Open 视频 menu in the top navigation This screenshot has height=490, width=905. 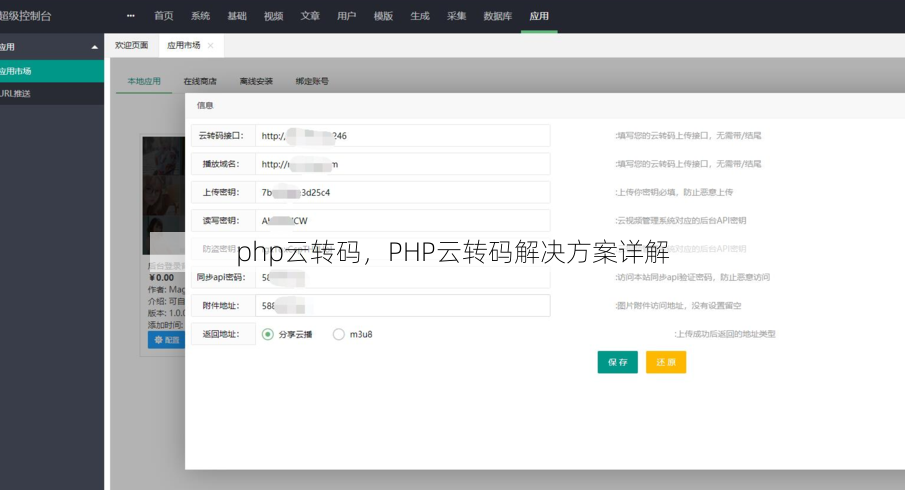coord(274,16)
